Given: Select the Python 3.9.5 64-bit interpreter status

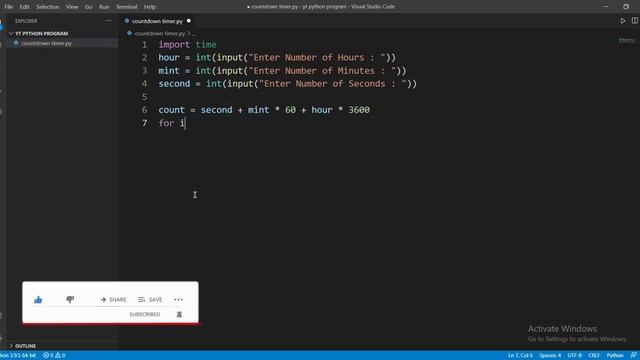Looking at the screenshot, I should (x=18, y=355).
